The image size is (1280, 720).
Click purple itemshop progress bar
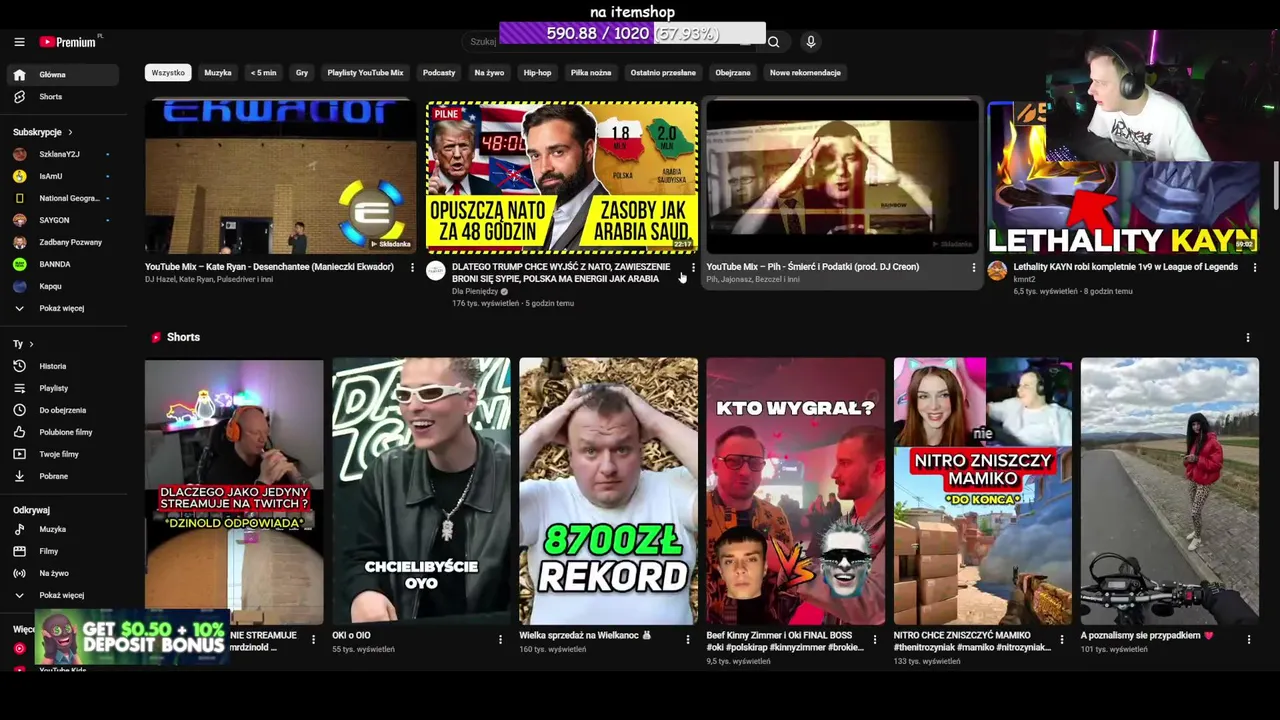632,33
